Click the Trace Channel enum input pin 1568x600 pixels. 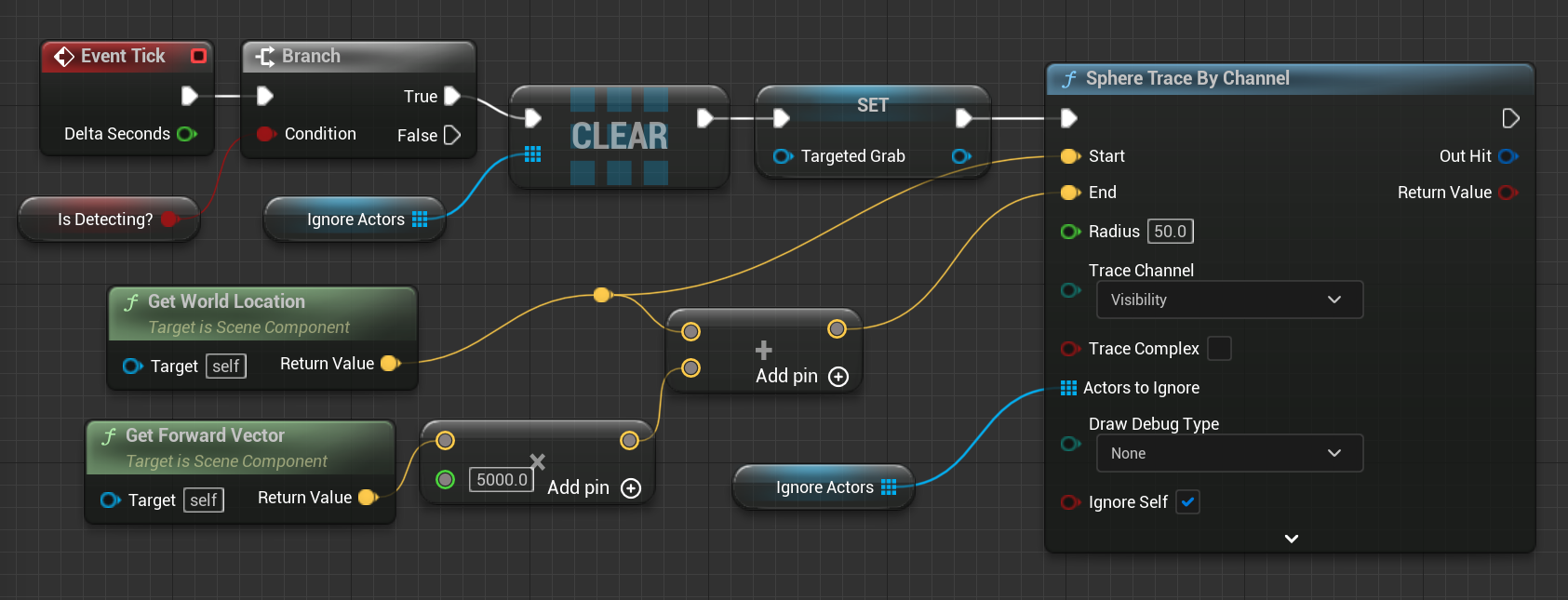(x=1070, y=290)
